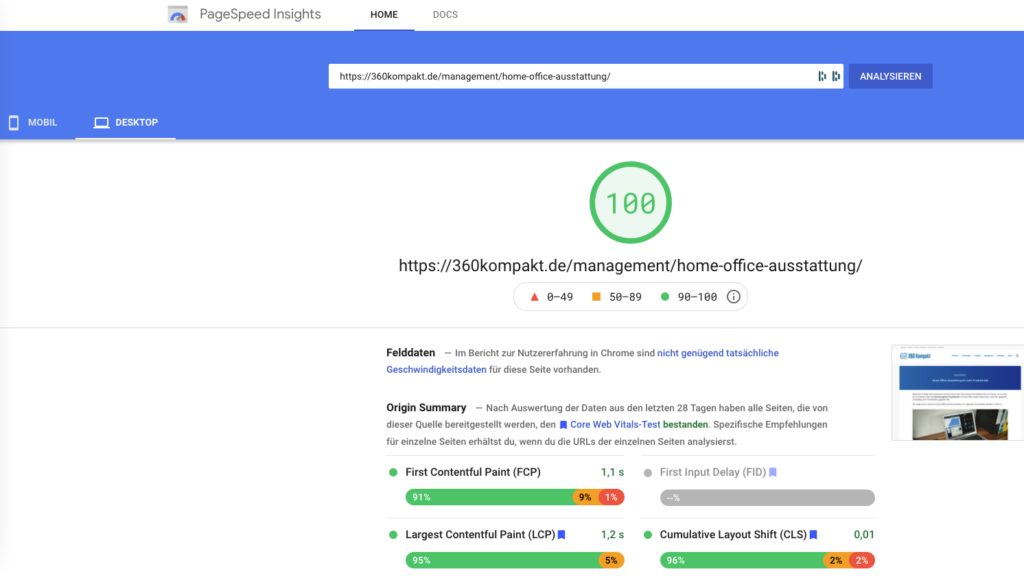
Task: Click the LCP value 1,2 s
Action: [x=612, y=535]
